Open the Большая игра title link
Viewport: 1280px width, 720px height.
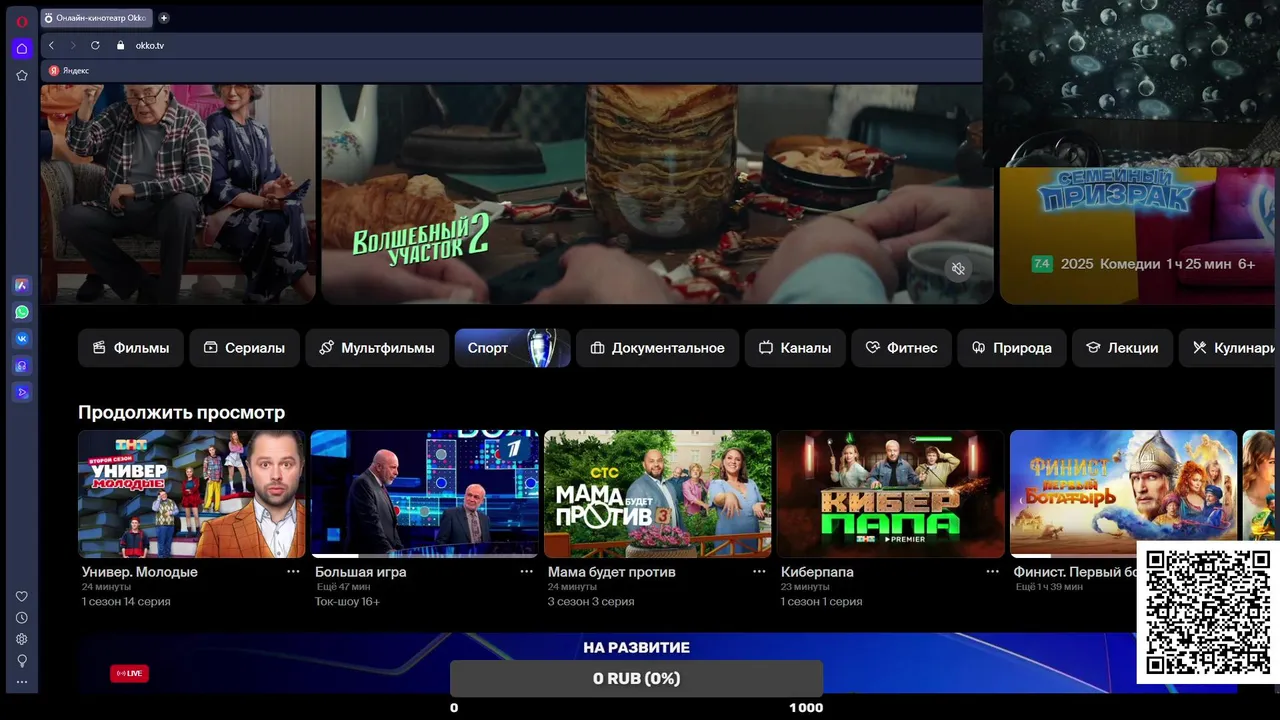[361, 572]
